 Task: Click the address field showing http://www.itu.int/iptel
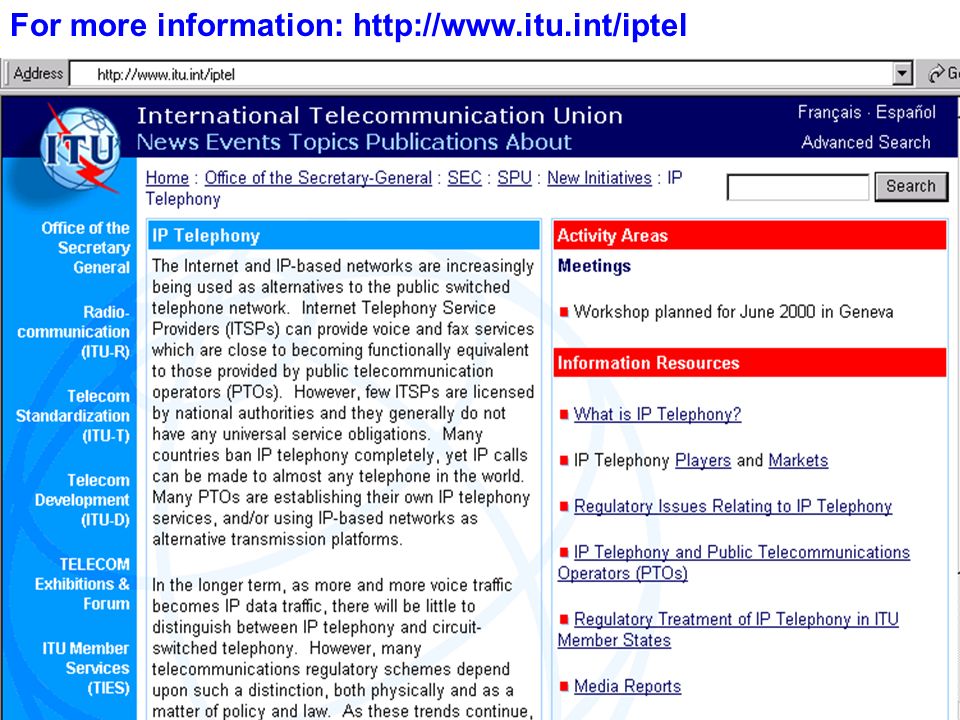(481, 74)
